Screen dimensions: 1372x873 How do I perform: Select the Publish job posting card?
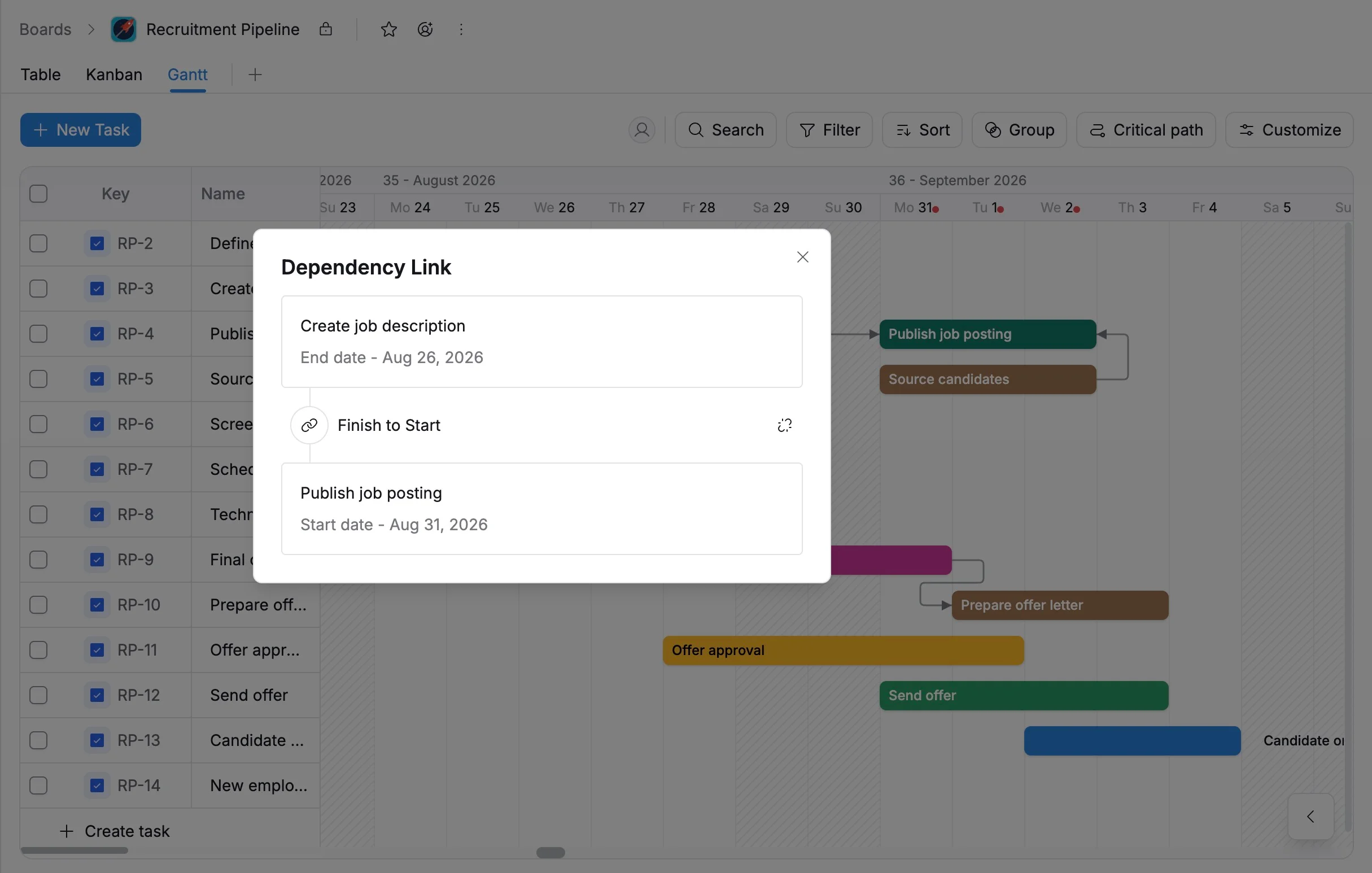click(541, 508)
